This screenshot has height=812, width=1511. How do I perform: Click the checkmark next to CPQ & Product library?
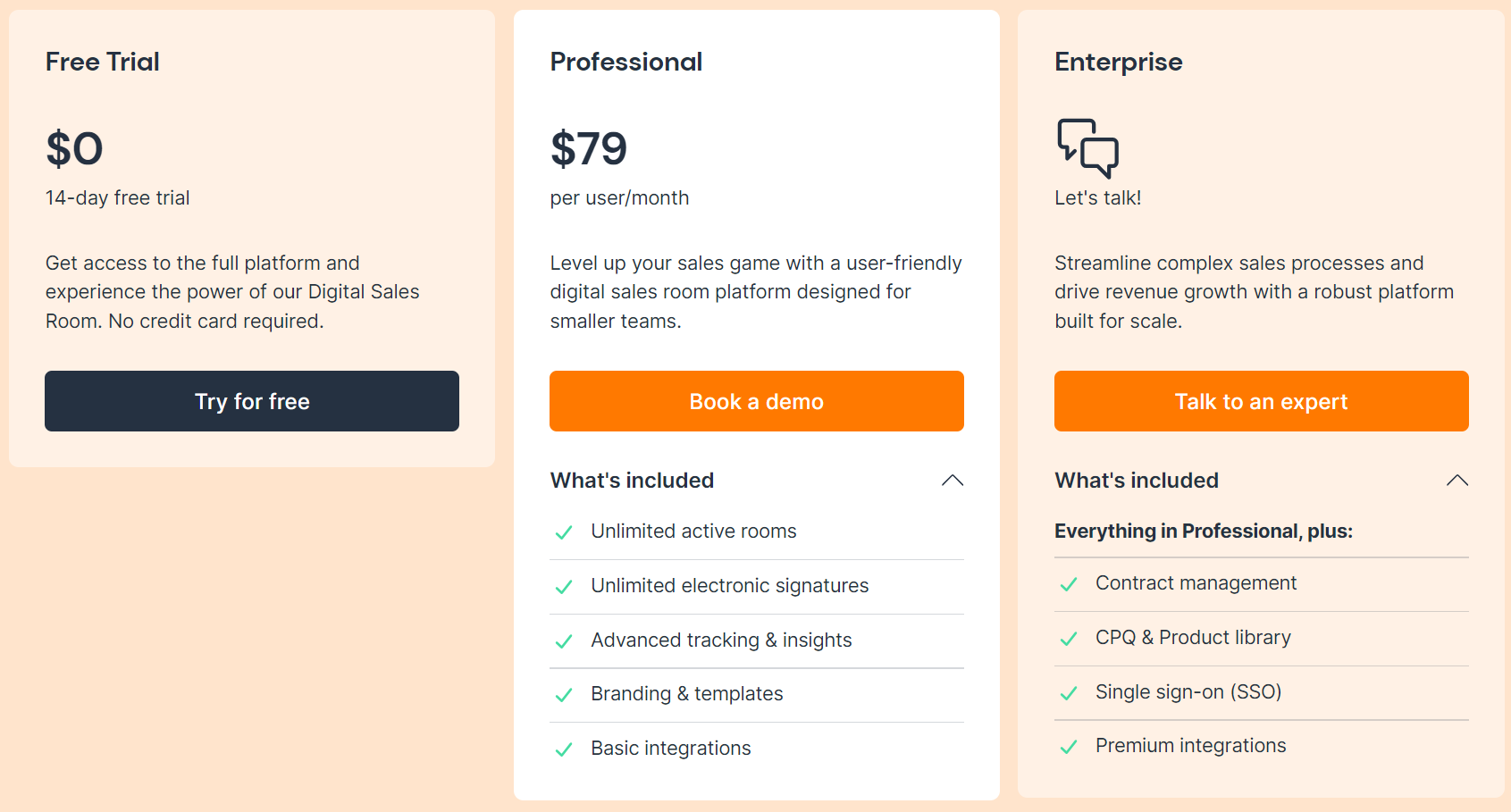[x=1069, y=639]
